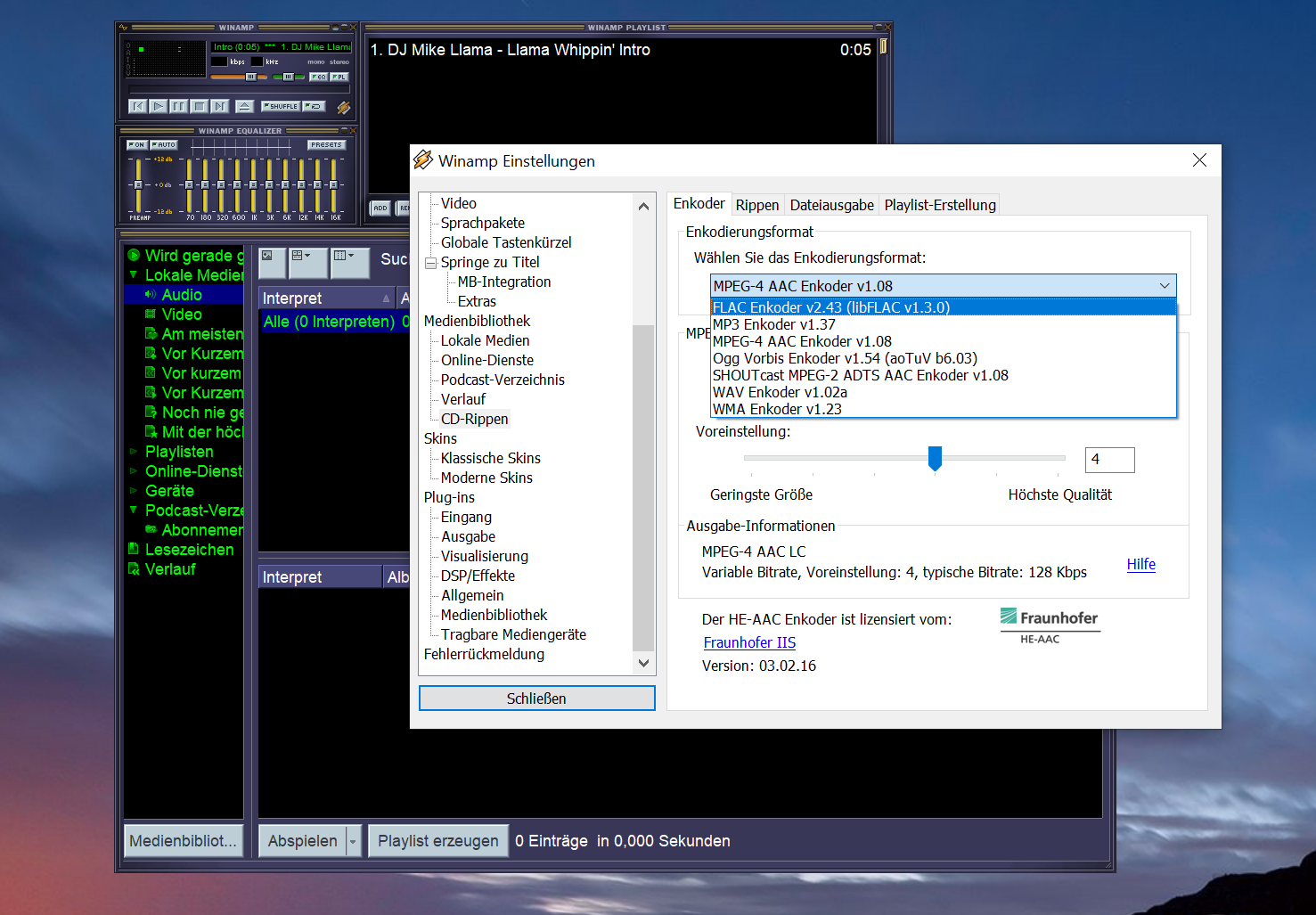Expand Online-Dienste node in media library

pyautogui.click(x=134, y=470)
